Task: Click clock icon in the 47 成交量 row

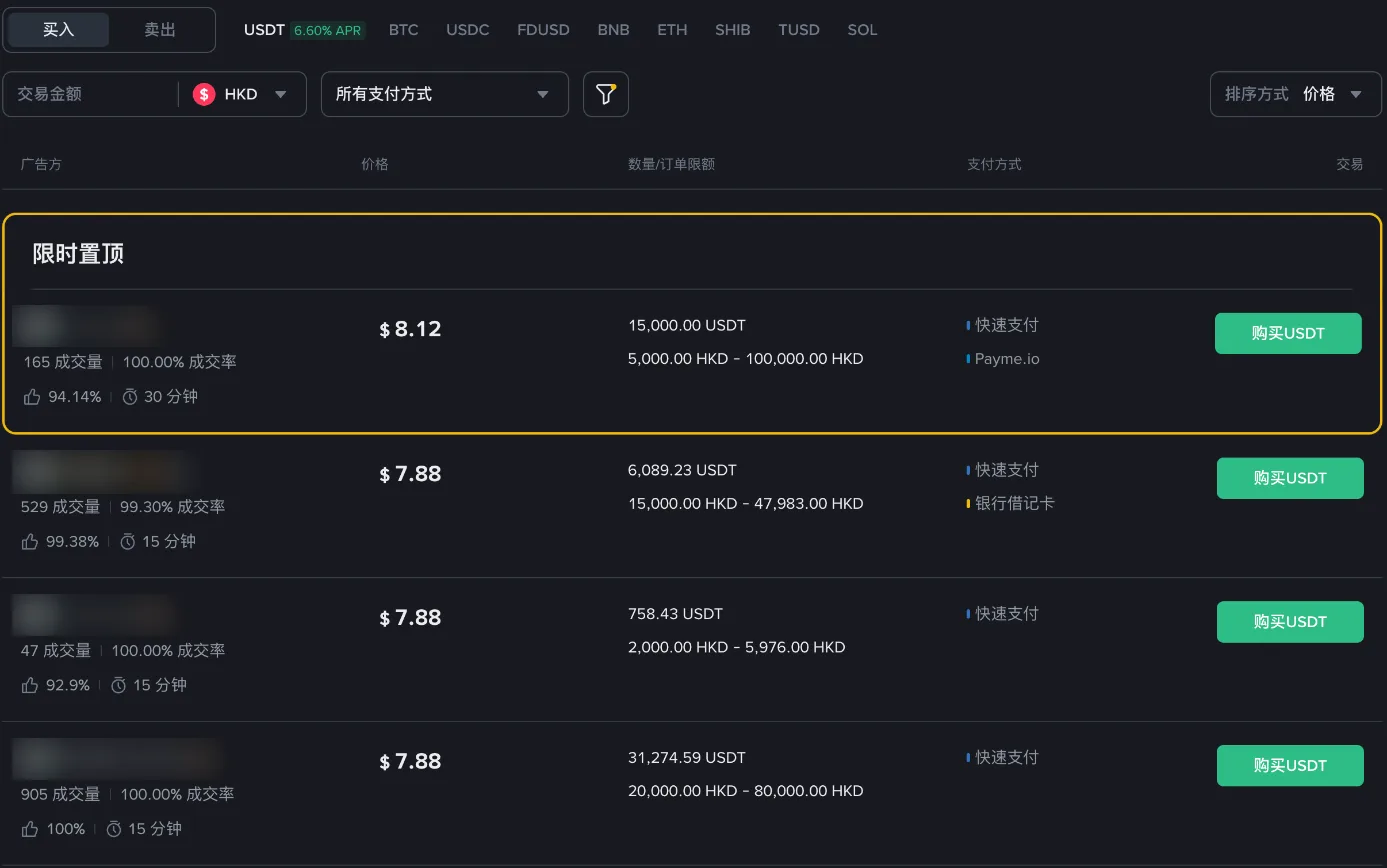Action: coord(118,686)
